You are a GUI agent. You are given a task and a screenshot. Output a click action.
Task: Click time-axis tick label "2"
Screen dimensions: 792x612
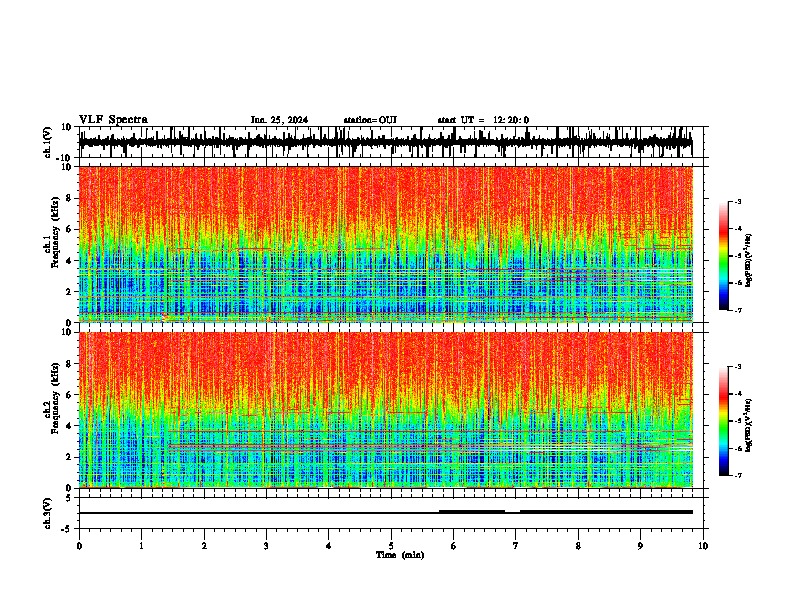[204, 546]
